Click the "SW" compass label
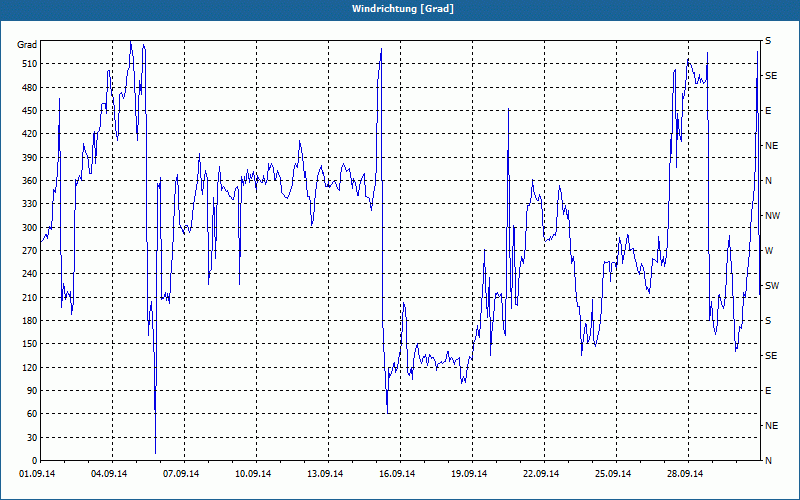 click(x=772, y=286)
